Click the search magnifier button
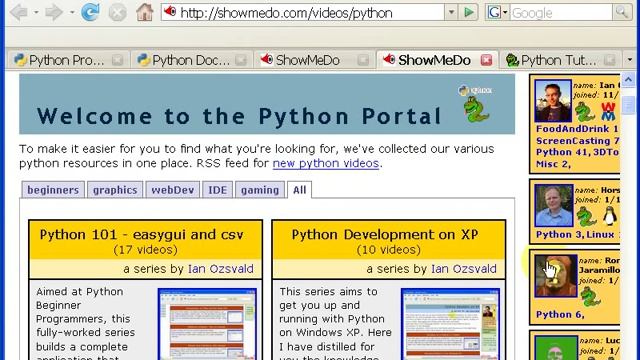 (622, 12)
